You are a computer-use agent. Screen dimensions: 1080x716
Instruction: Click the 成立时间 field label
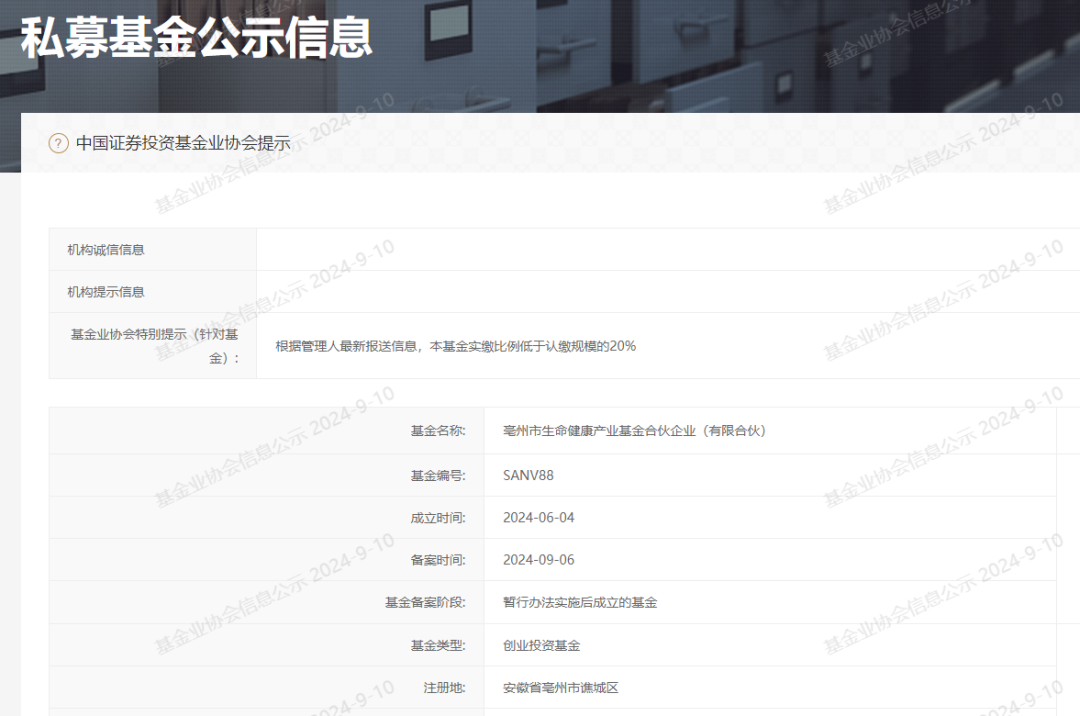click(438, 518)
